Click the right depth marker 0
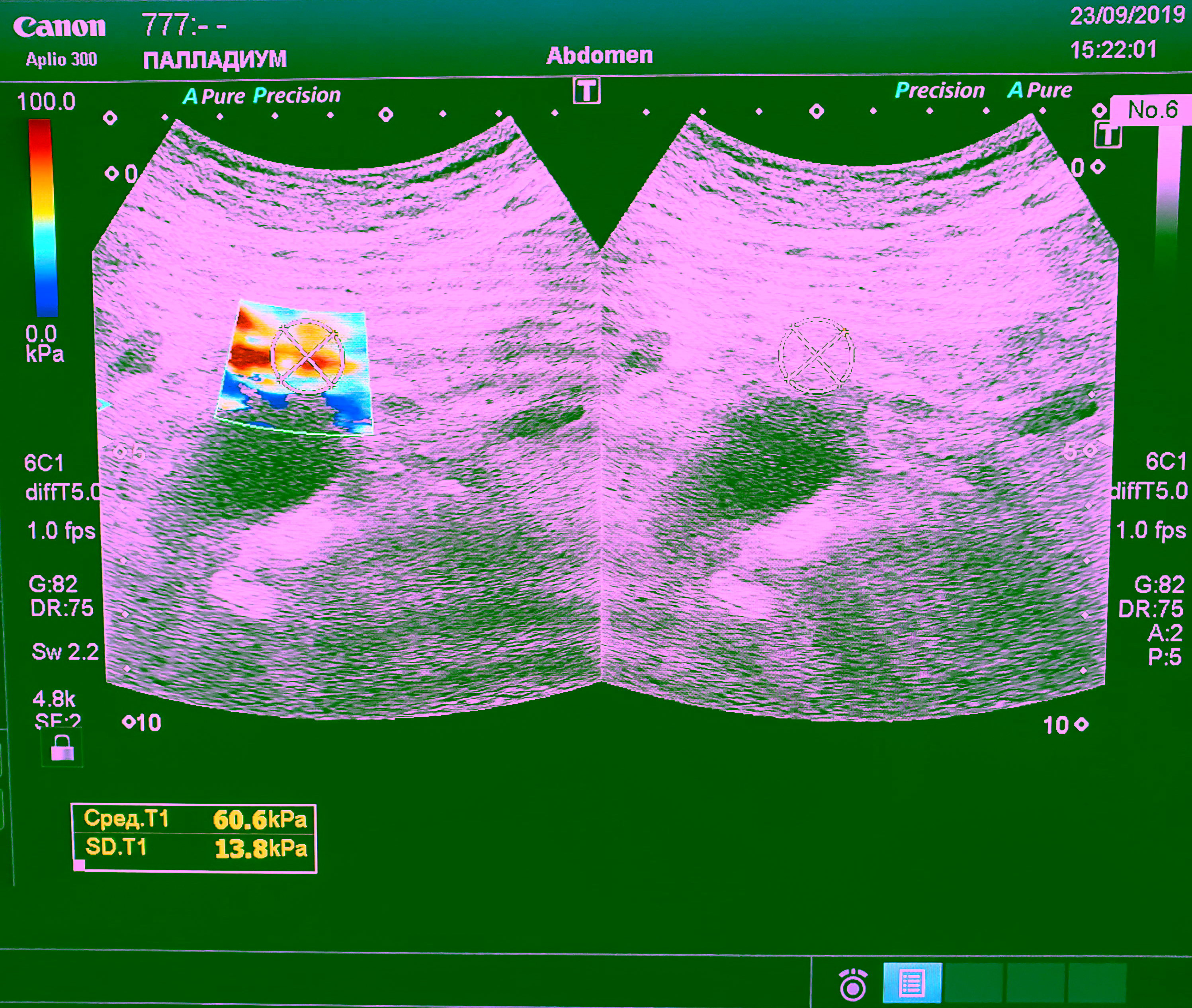 1077,168
